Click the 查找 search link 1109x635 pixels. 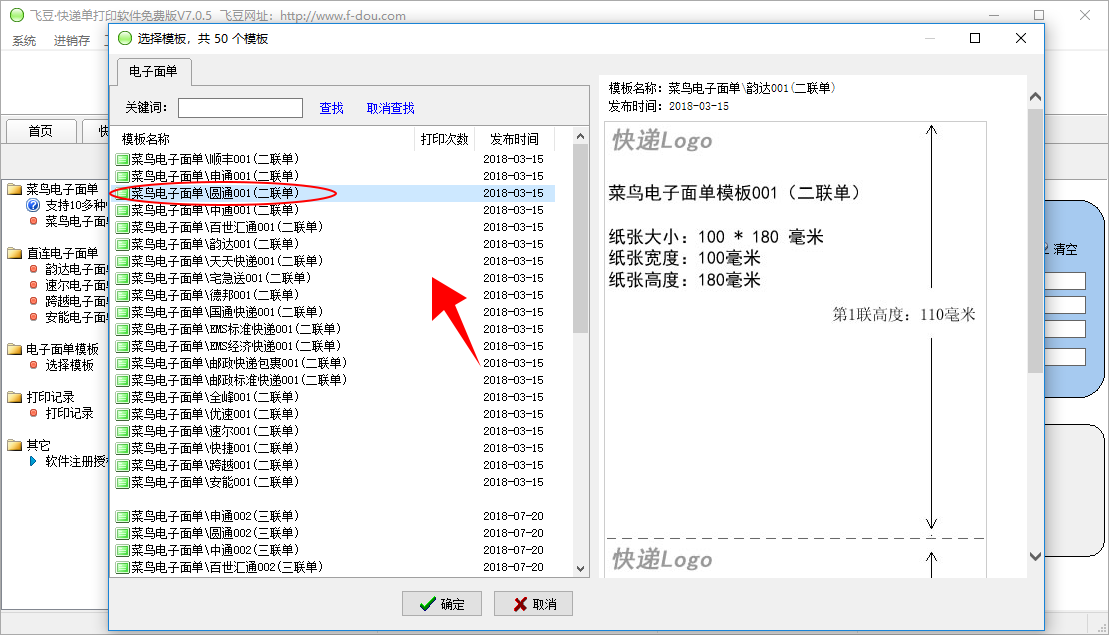pos(331,108)
